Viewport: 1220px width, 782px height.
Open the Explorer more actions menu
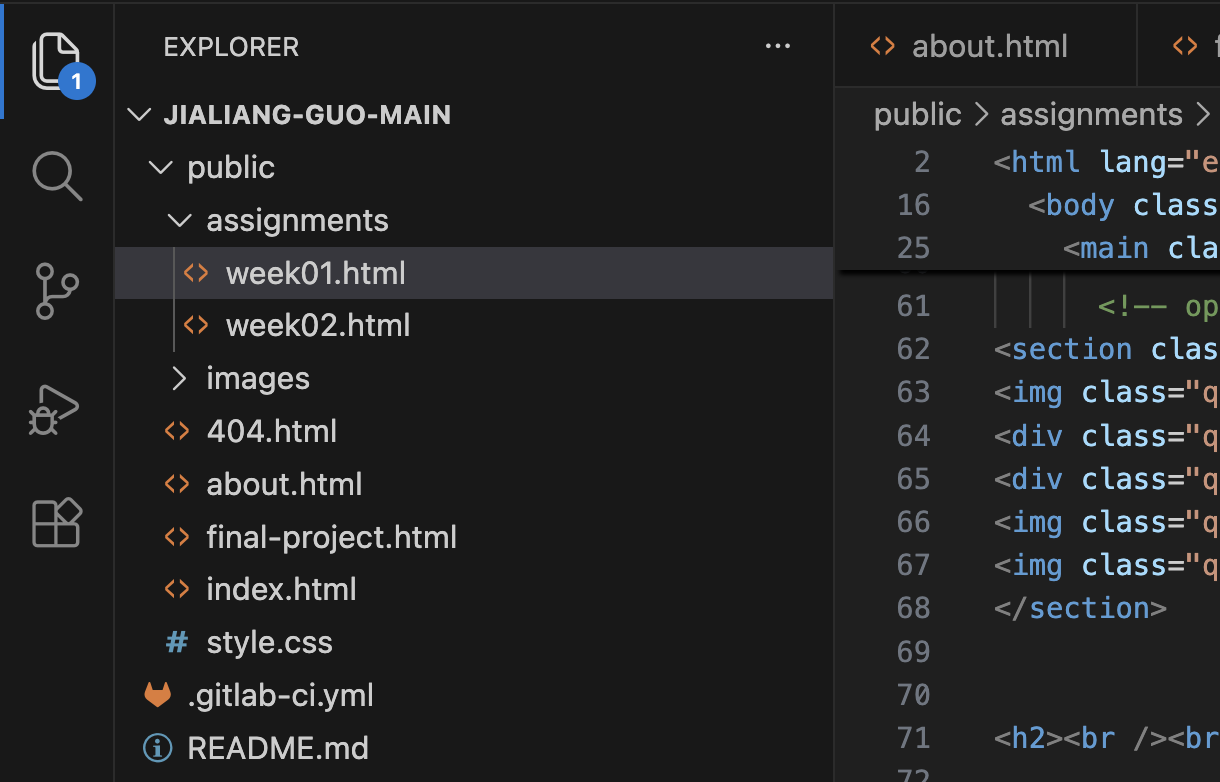click(x=778, y=46)
